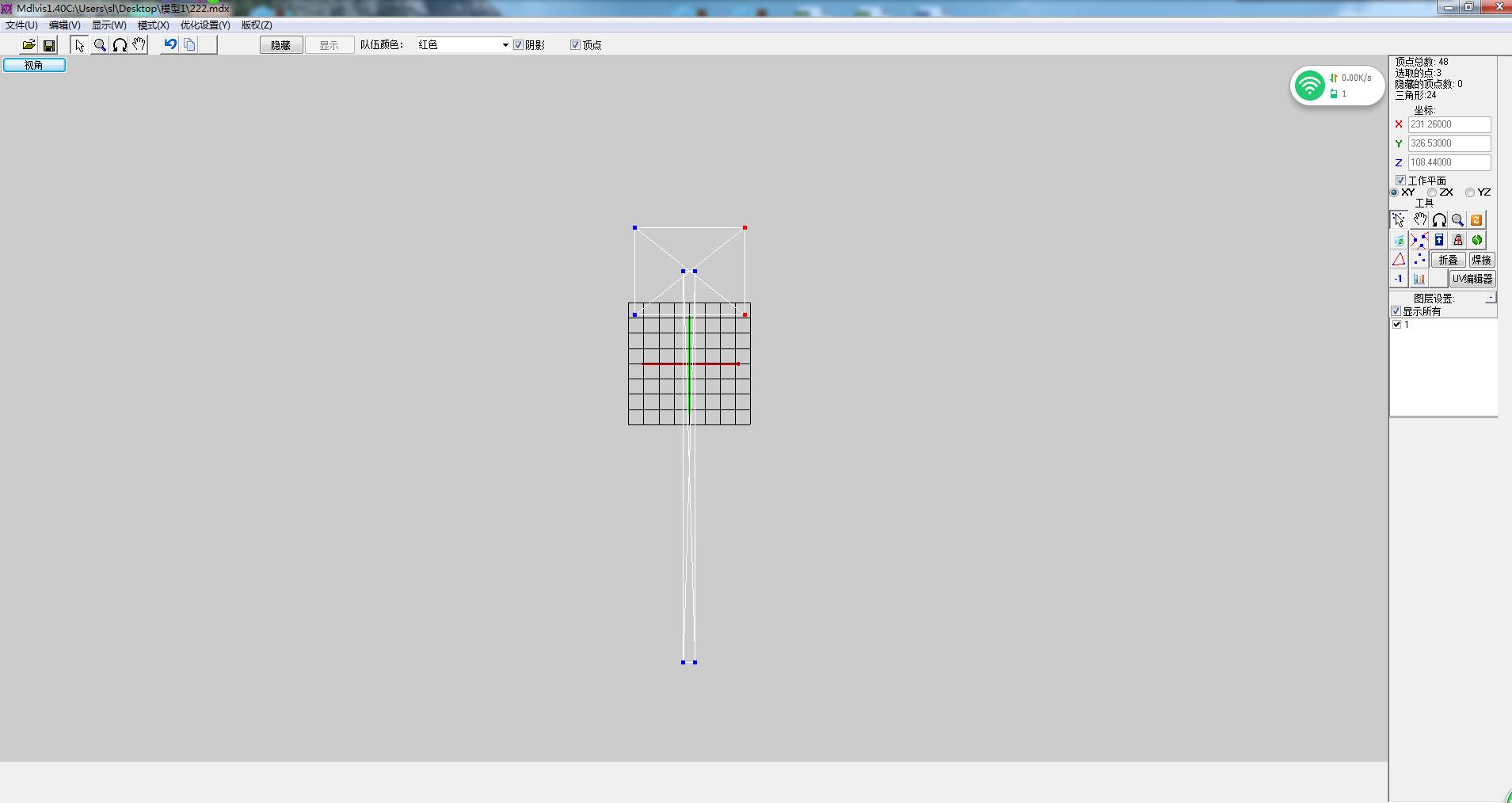Collapse the 图层设置 layer settings panel
1512x803 pixels.
(1490, 298)
